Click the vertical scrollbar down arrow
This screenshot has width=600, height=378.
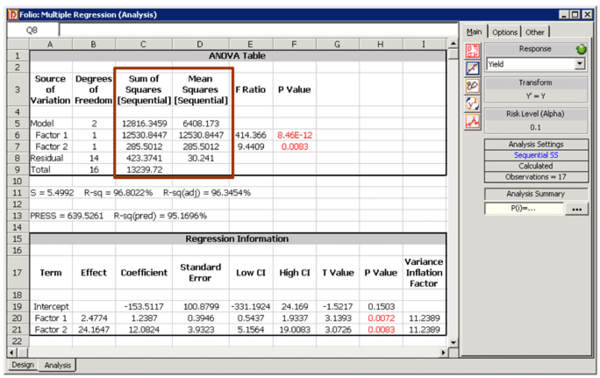(x=453, y=342)
